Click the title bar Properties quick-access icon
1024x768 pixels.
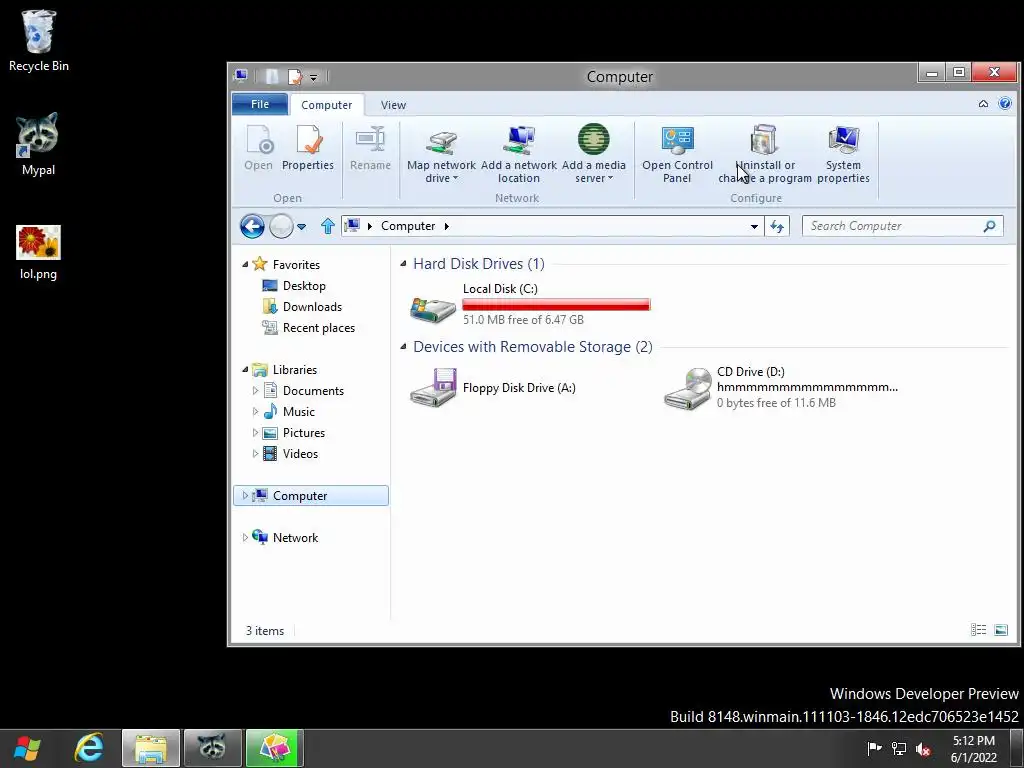point(295,77)
